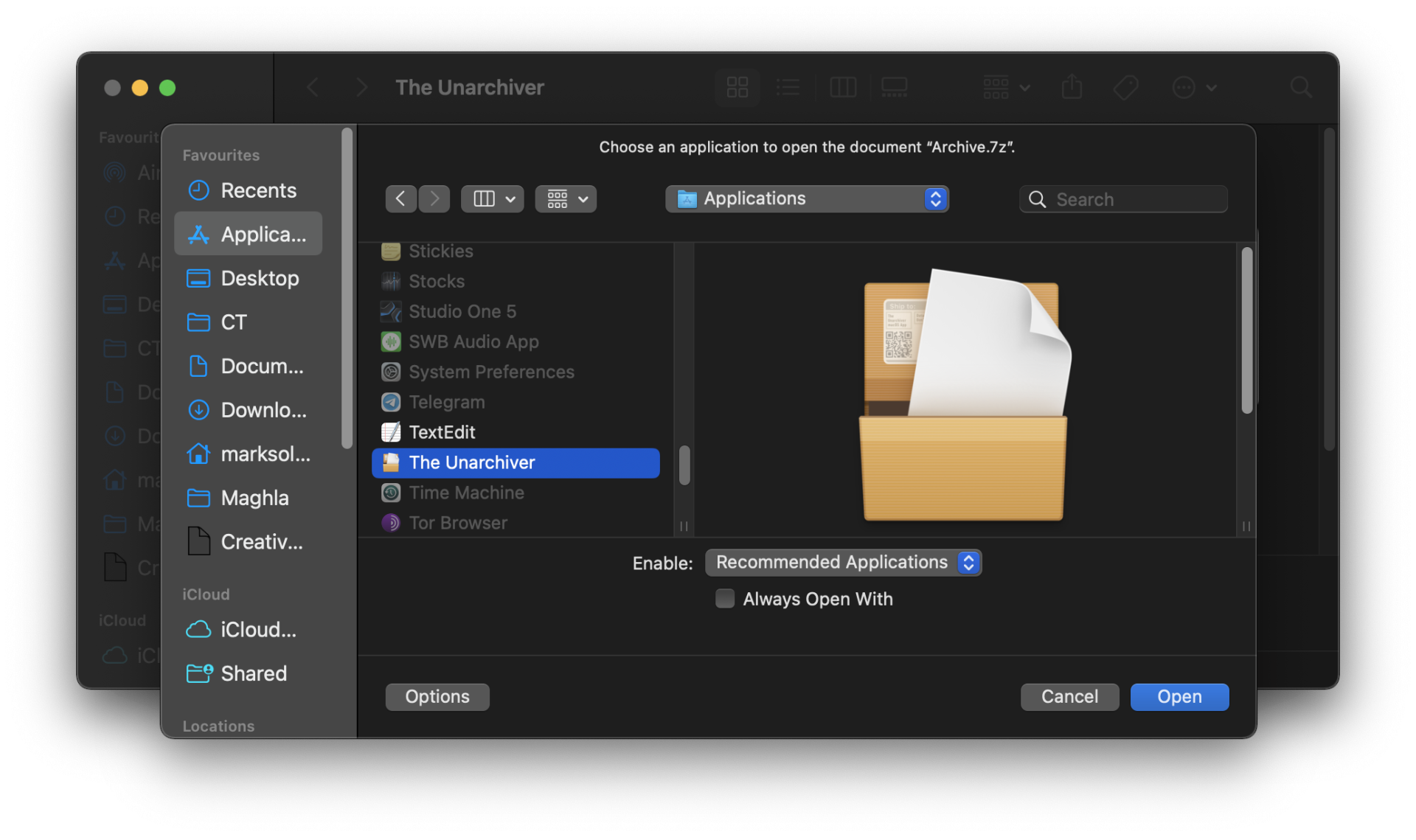Click the application list scrollbar thumb
Image resolution: width=1416 pixels, height=840 pixels.
click(684, 465)
